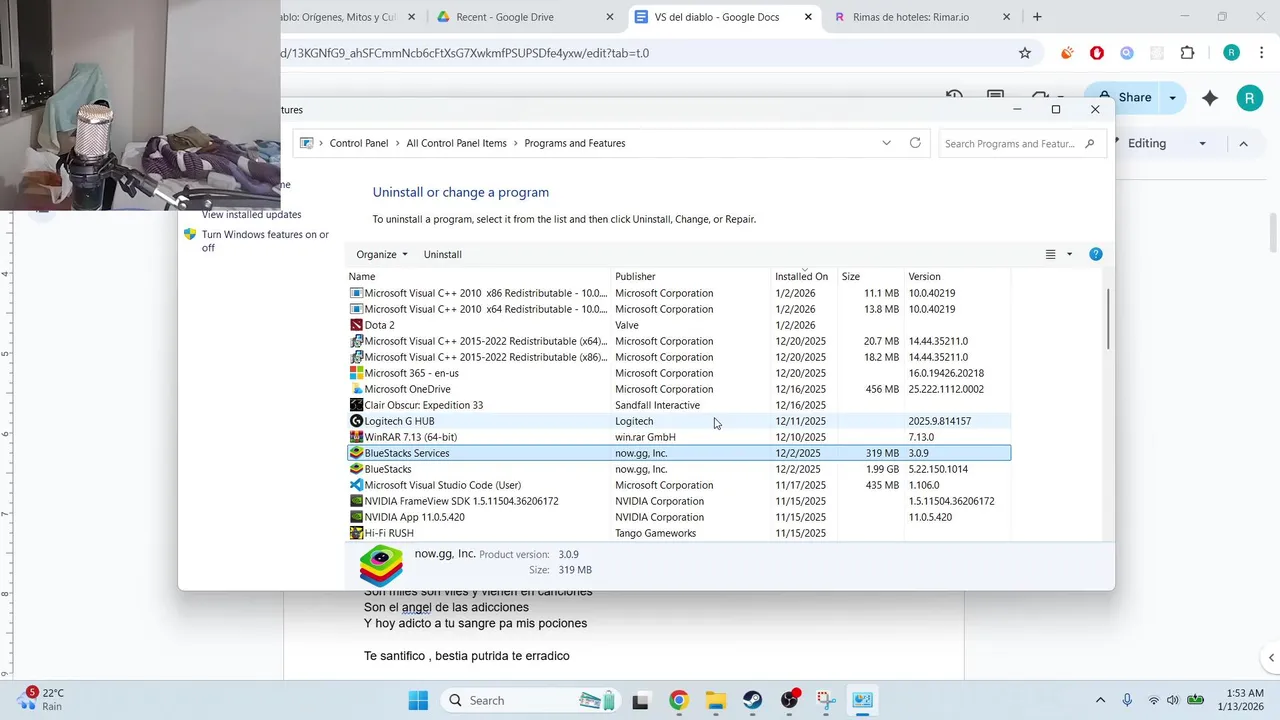Click the WinRAR 7.13 program icon
The image size is (1280, 720).
pos(356,437)
